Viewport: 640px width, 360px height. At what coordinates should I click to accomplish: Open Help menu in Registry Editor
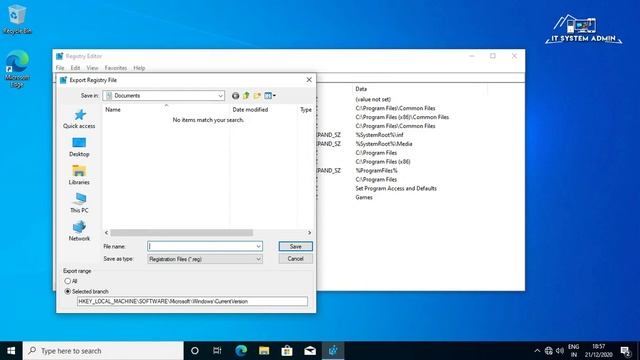point(139,68)
